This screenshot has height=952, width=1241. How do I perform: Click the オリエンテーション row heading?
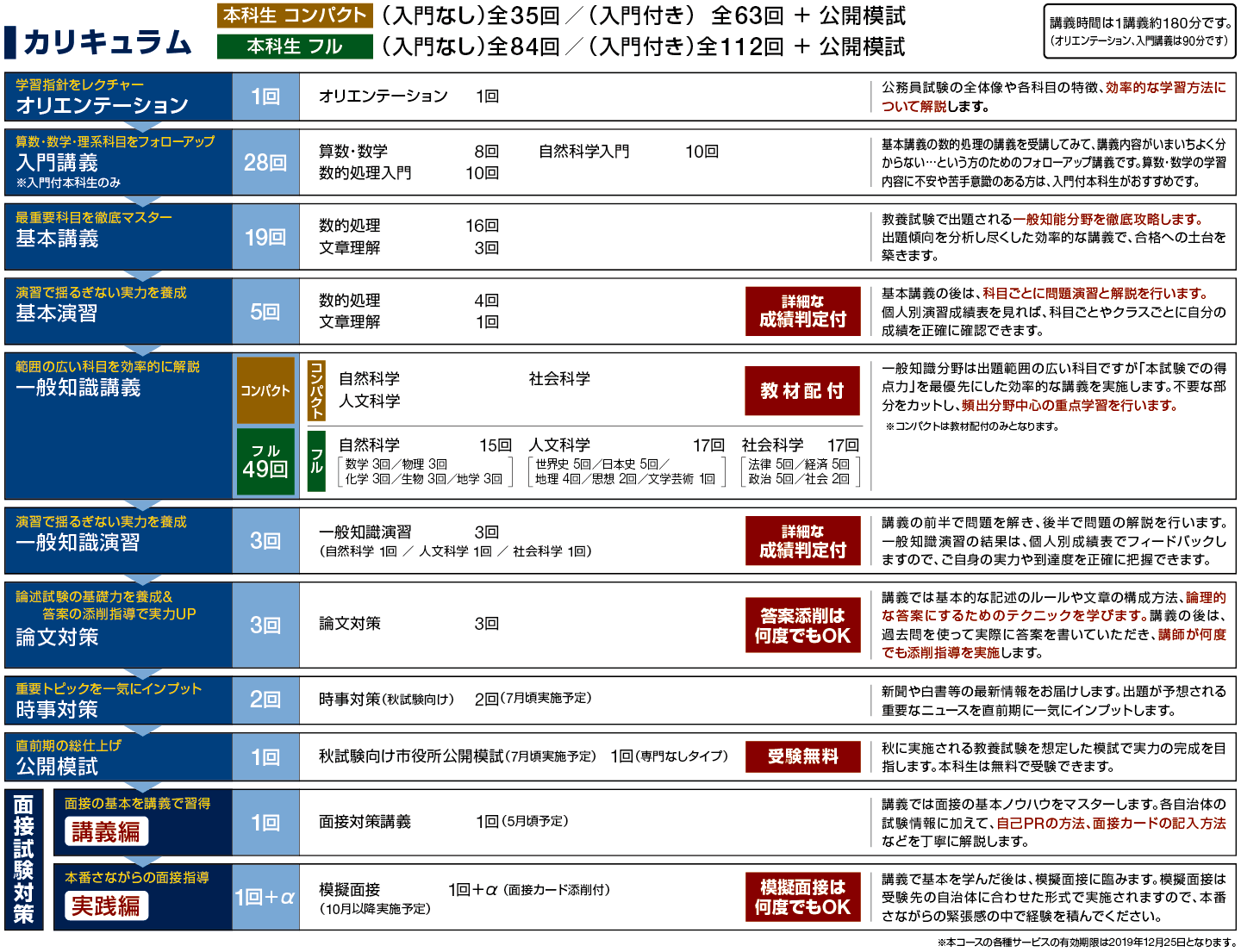tap(102, 105)
